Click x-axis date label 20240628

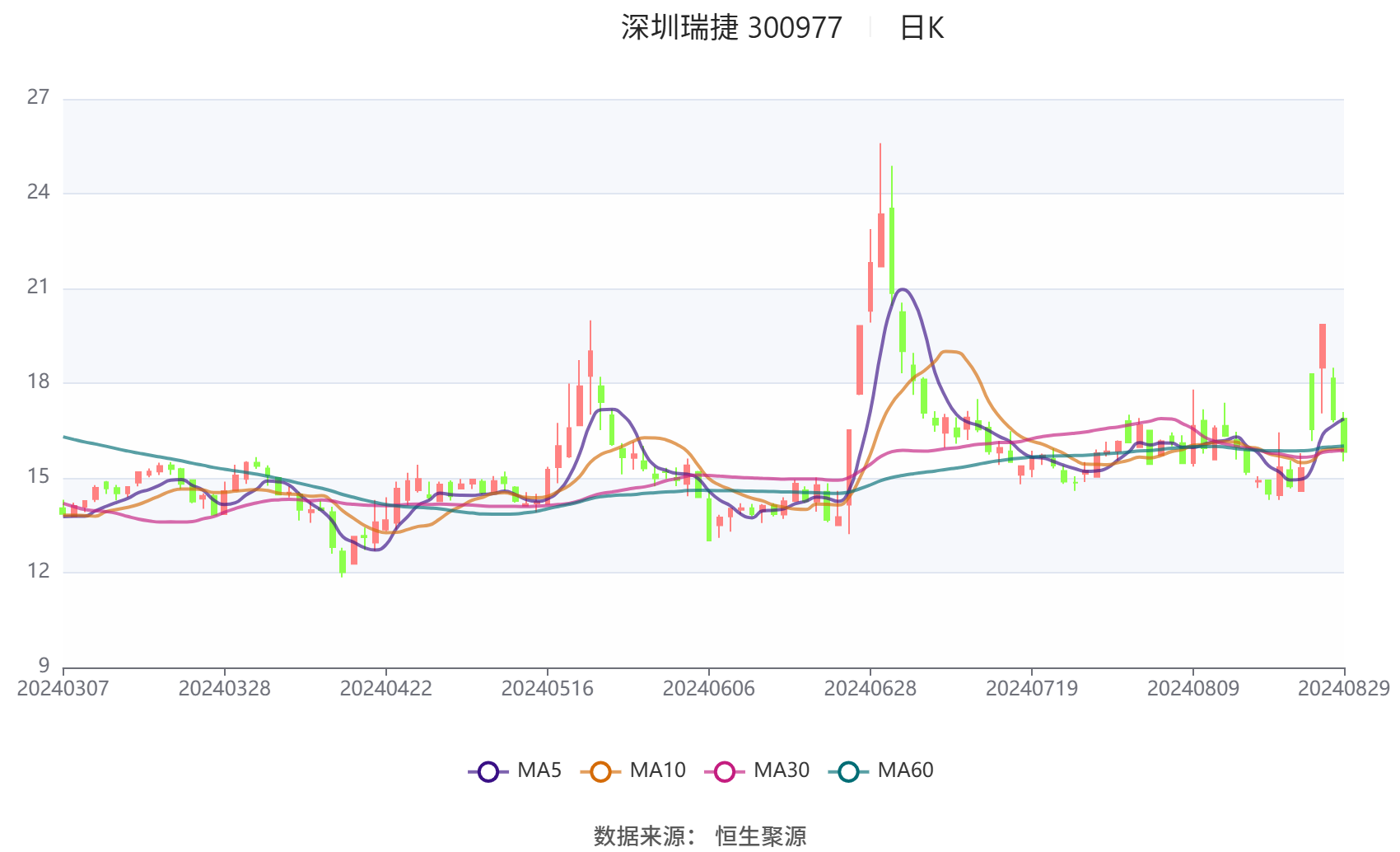(x=870, y=688)
